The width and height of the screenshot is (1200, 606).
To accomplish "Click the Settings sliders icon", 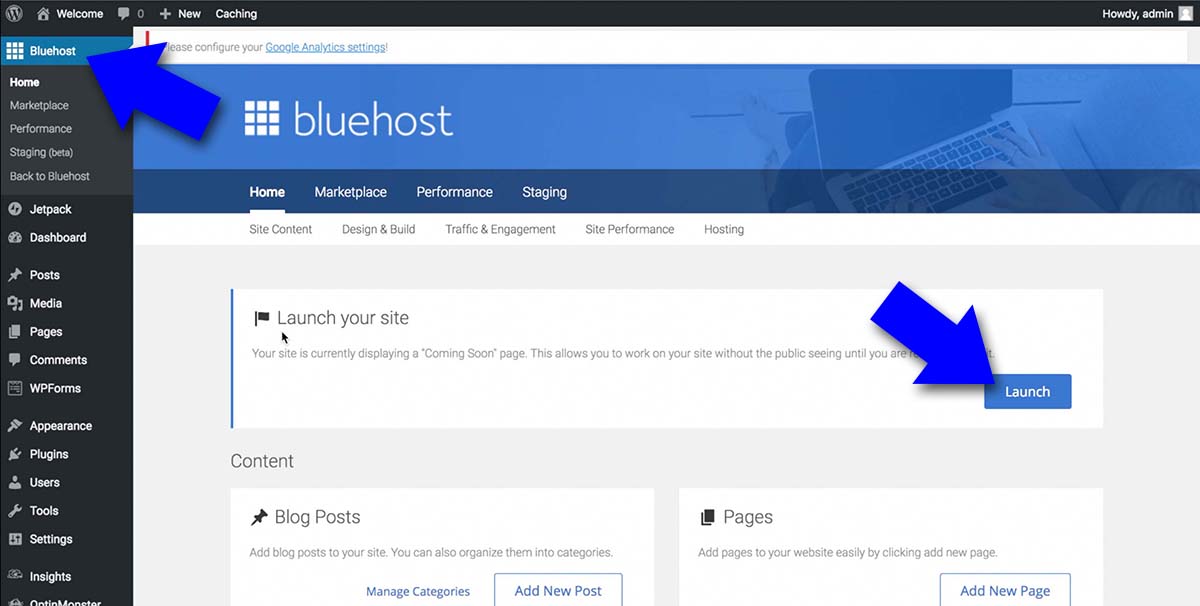I will coord(15,539).
